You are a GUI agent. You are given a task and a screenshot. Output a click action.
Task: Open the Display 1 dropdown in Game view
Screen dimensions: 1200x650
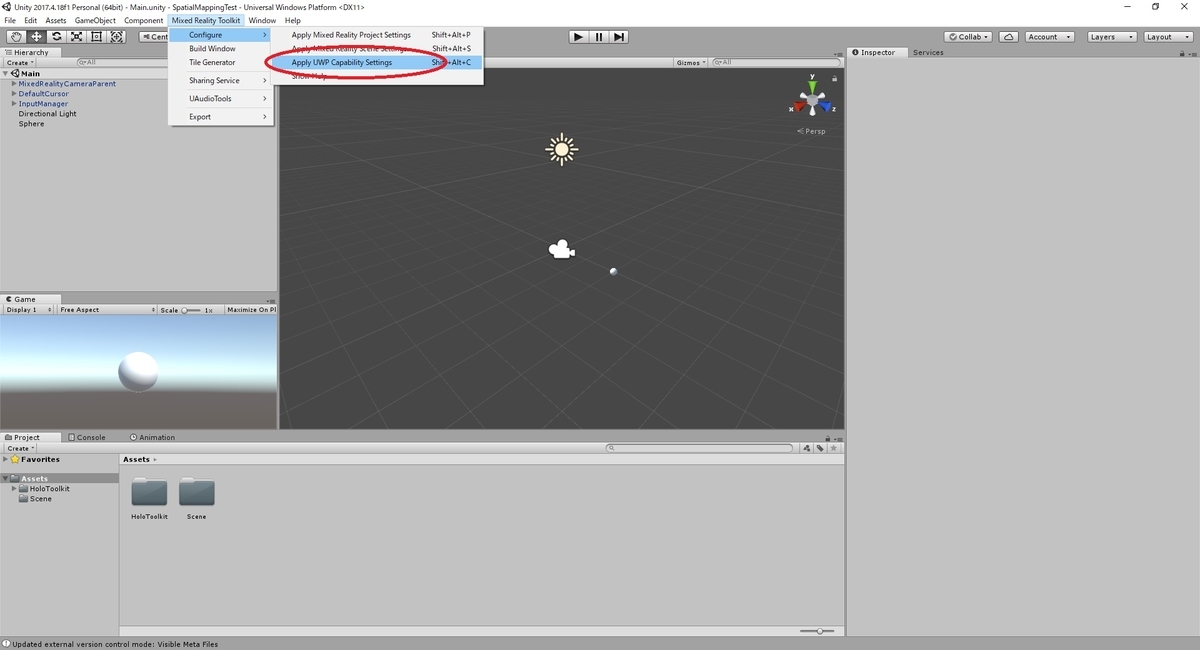[27, 310]
